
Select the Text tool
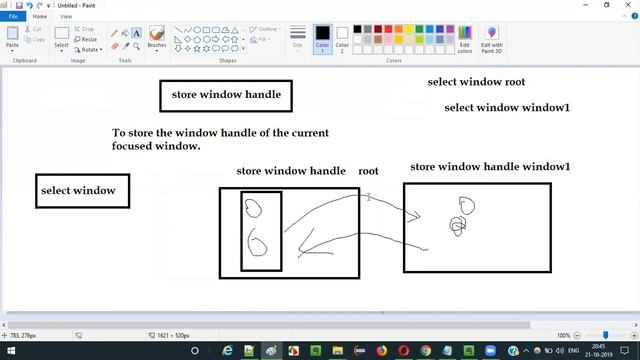click(x=136, y=33)
